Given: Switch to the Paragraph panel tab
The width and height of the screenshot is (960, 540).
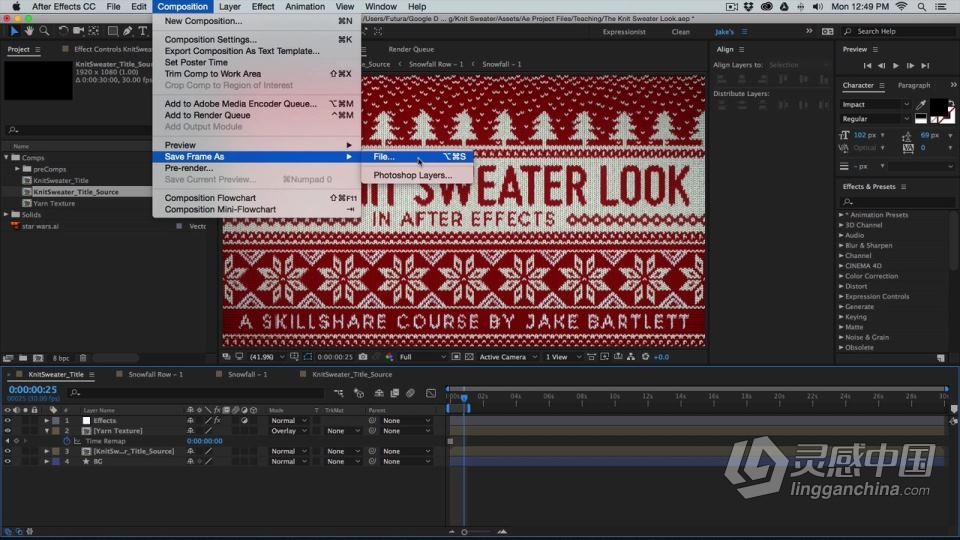Looking at the screenshot, I should coord(913,85).
